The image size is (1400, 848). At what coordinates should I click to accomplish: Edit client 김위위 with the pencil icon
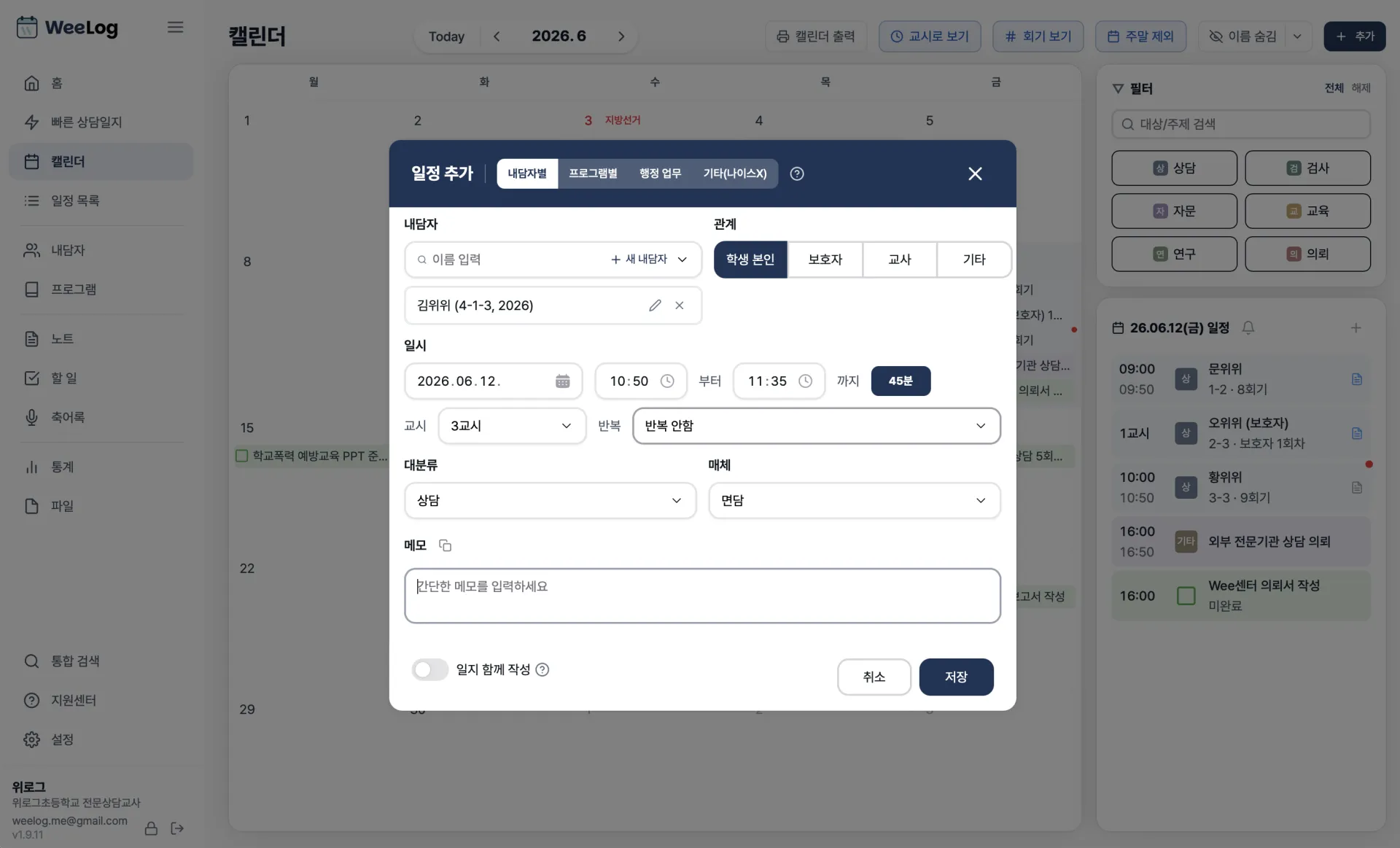tap(655, 306)
